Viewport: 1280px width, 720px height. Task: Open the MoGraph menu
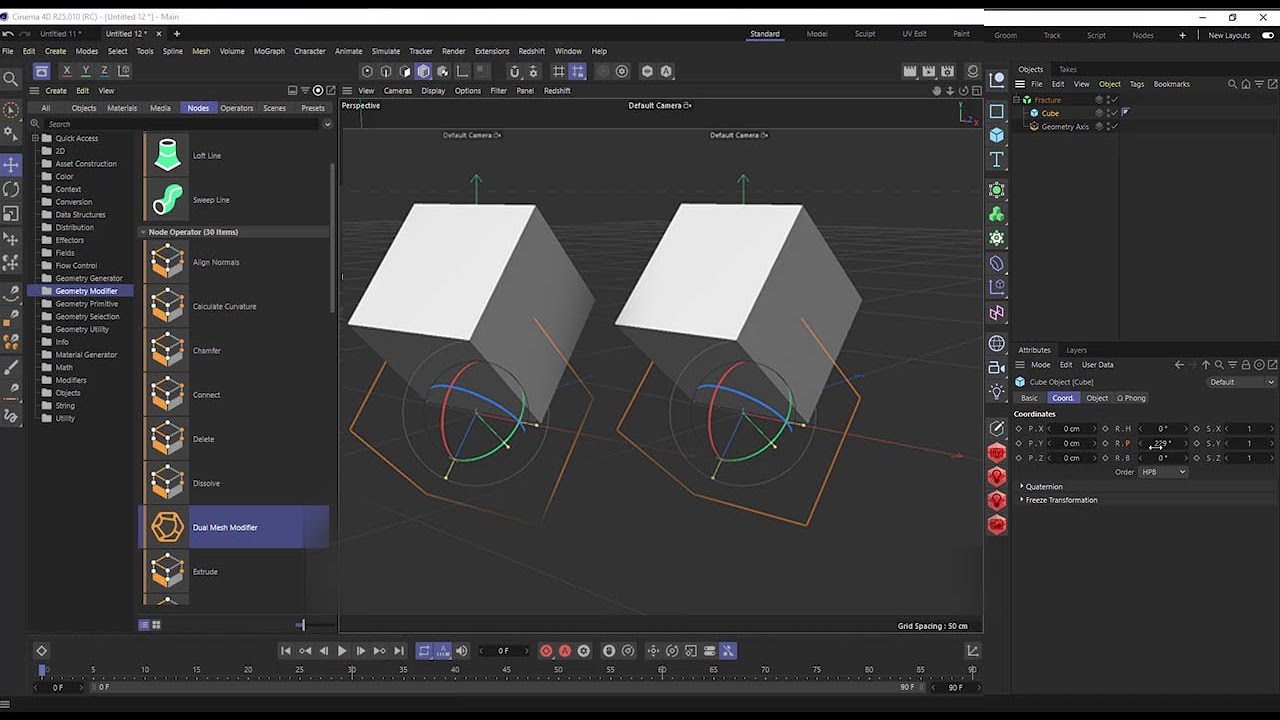tap(269, 51)
